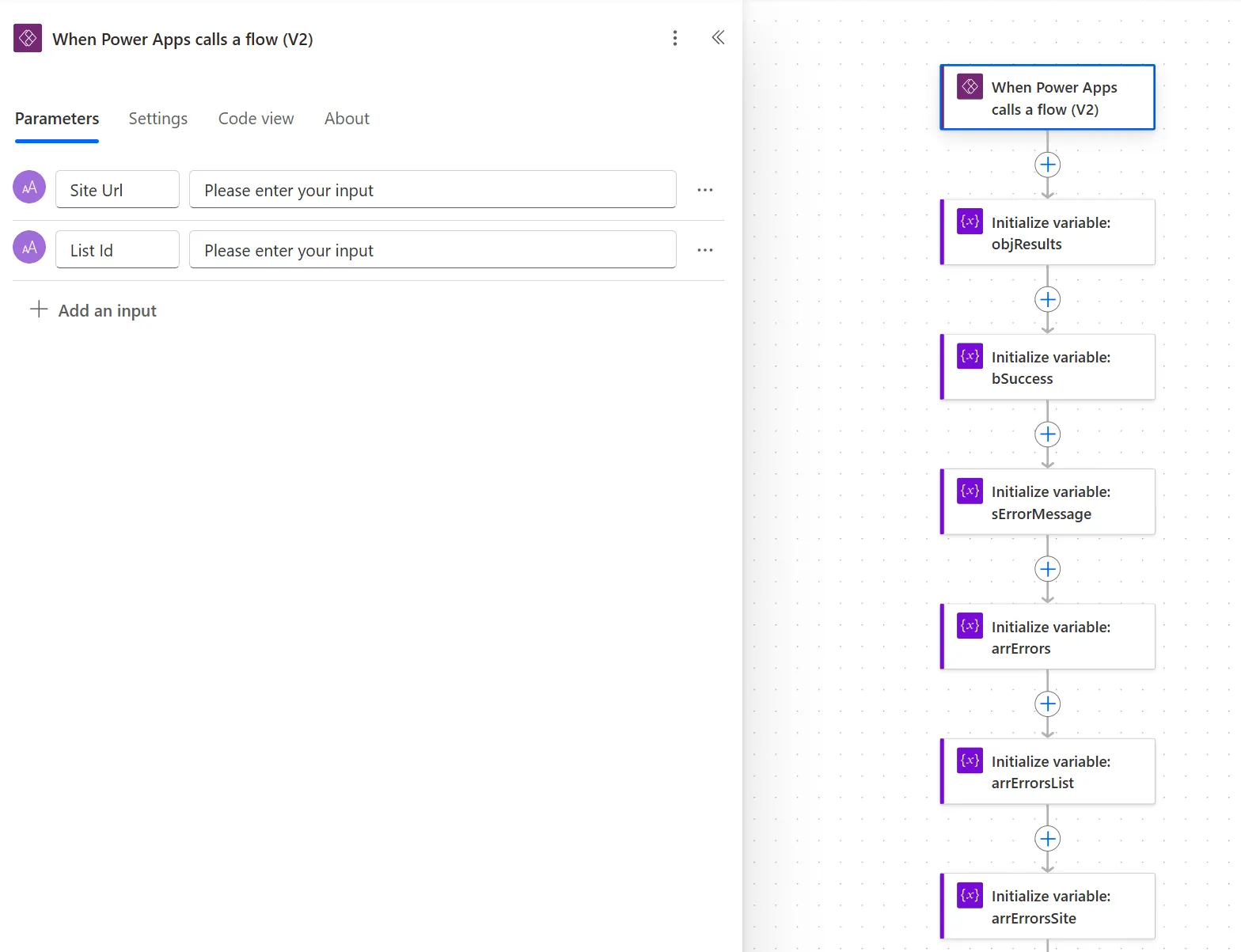This screenshot has width=1241, height=952.
Task: Click the variable icon on the arrErrorsSite card
Action: click(x=970, y=895)
